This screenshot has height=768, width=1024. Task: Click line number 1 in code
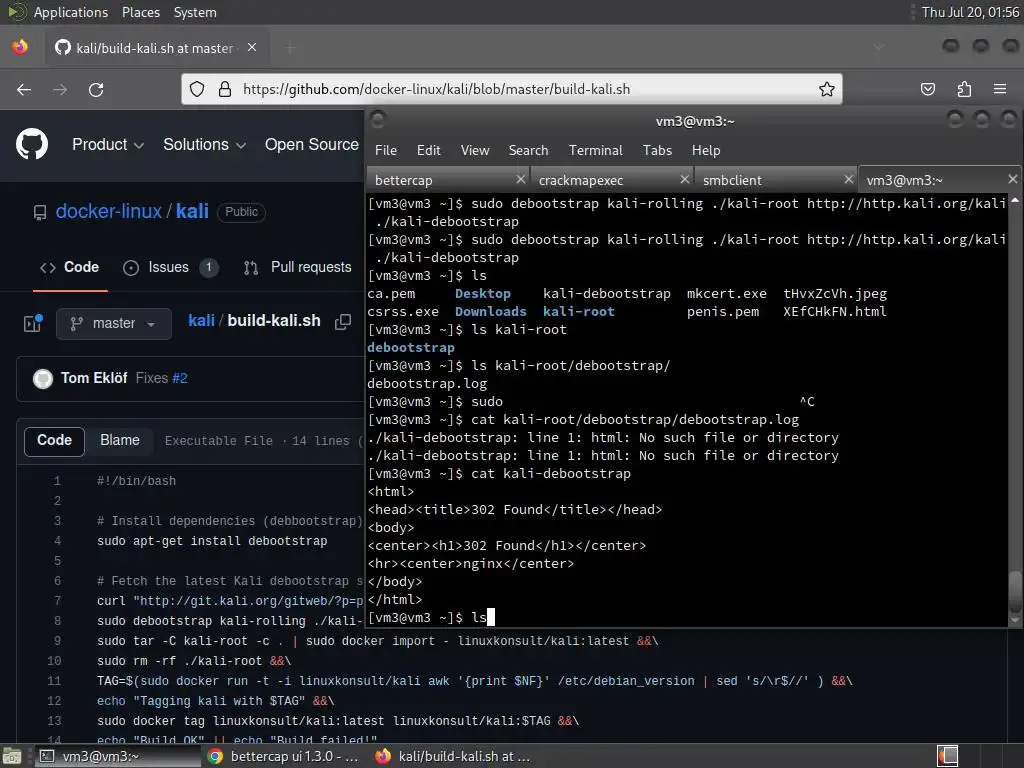coord(57,481)
